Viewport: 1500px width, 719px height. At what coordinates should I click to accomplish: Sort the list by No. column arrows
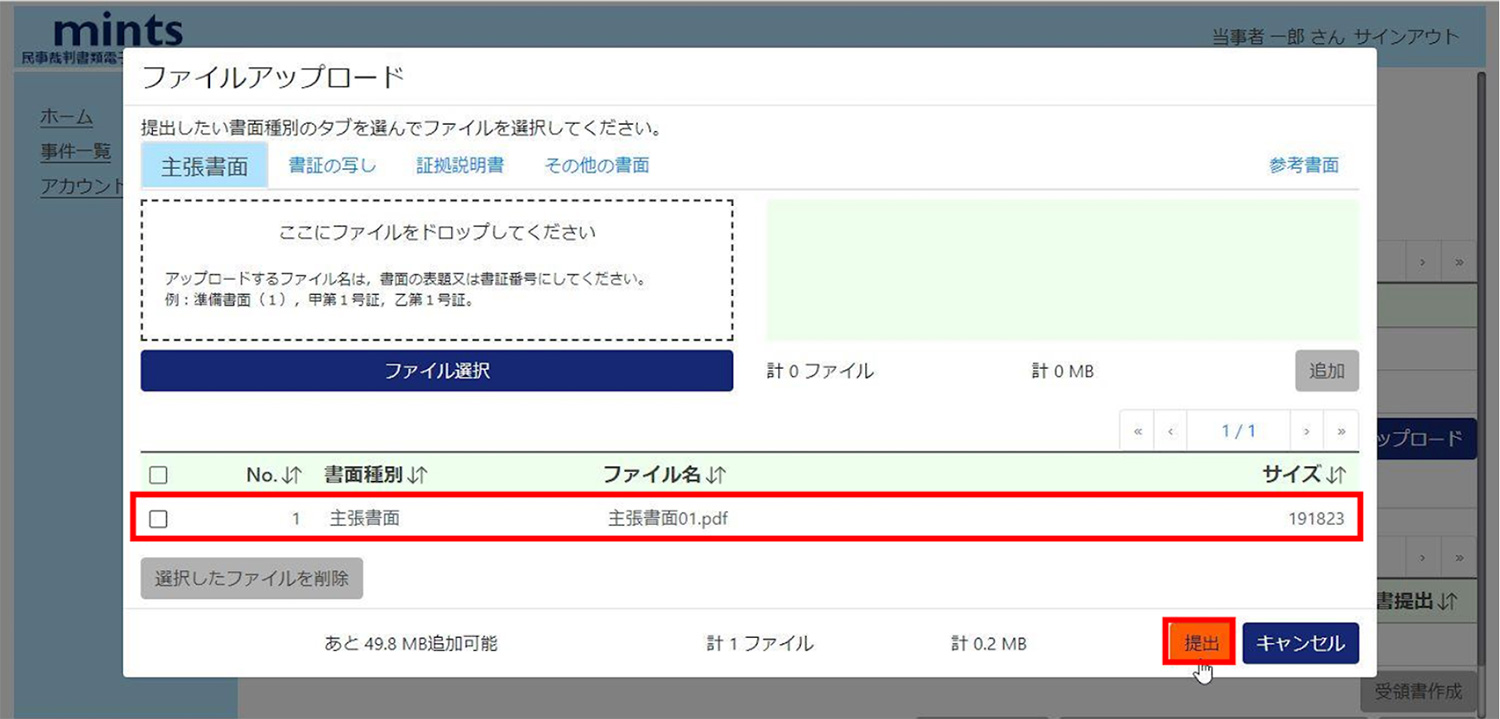292,475
